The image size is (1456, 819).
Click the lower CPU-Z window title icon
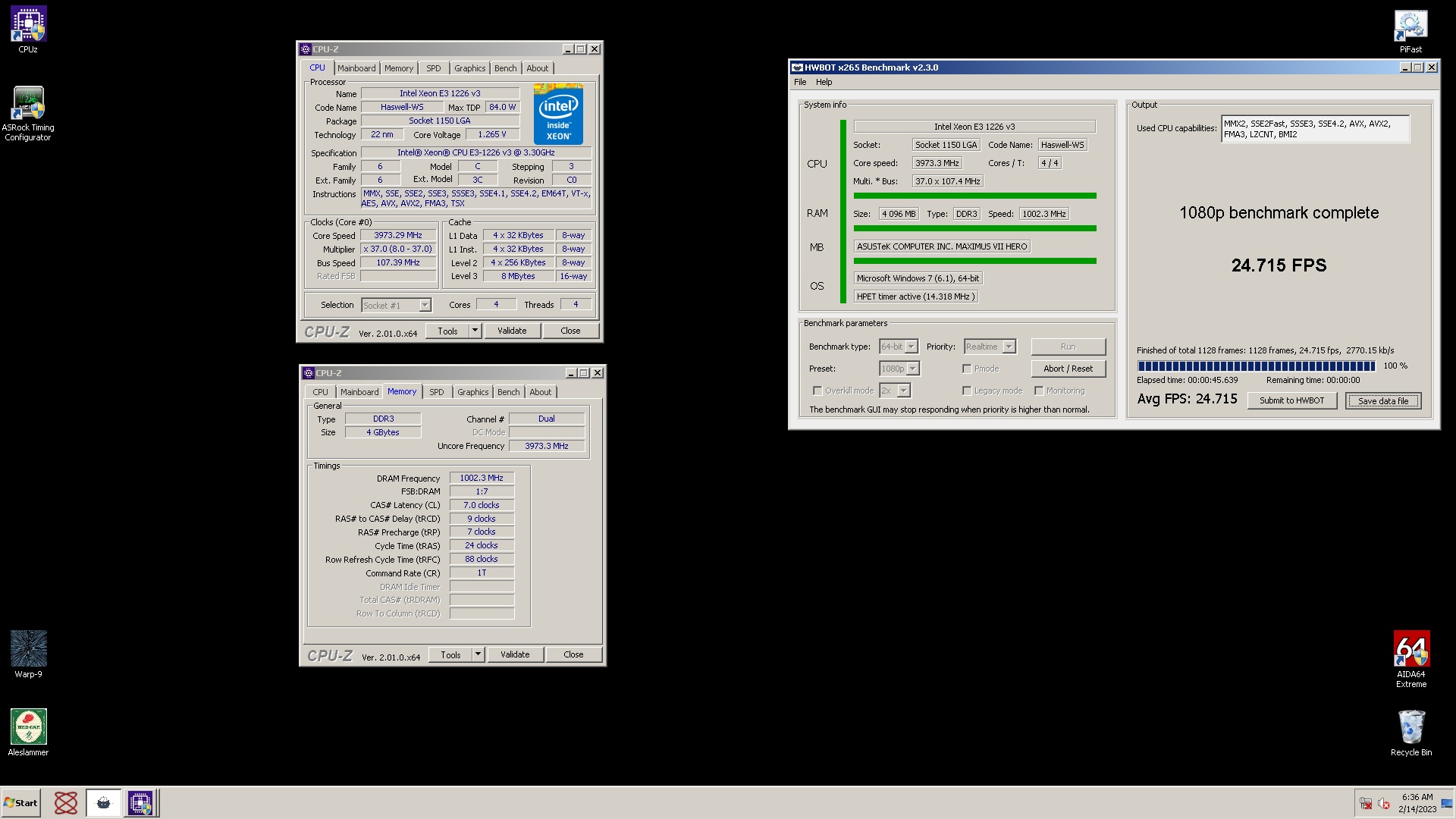click(309, 373)
